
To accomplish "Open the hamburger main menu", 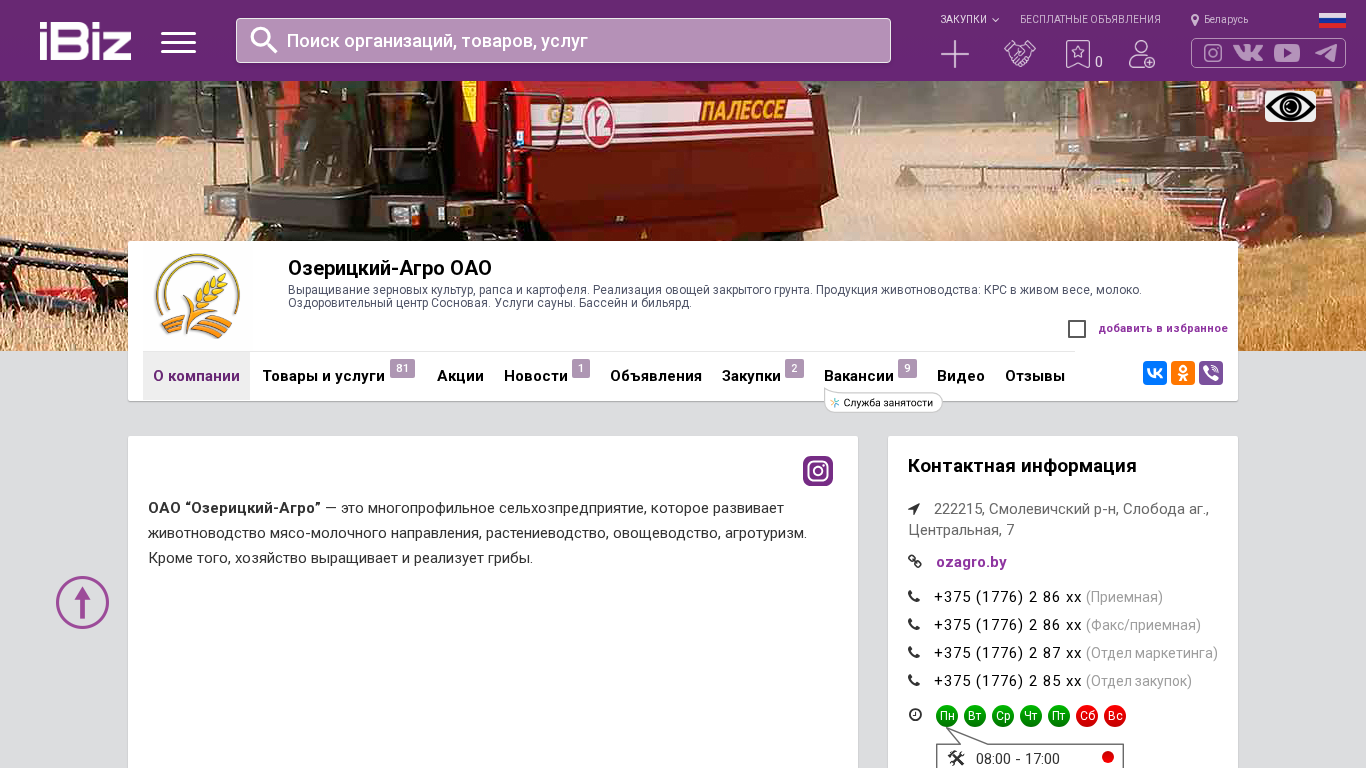I will pyautogui.click(x=179, y=42).
